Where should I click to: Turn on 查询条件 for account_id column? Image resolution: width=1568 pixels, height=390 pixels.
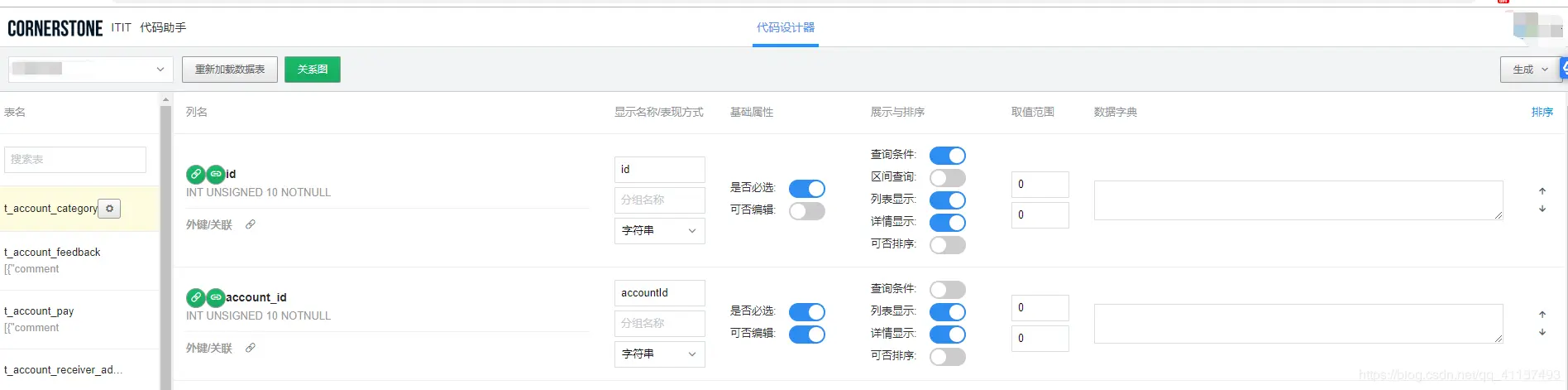[x=947, y=290]
